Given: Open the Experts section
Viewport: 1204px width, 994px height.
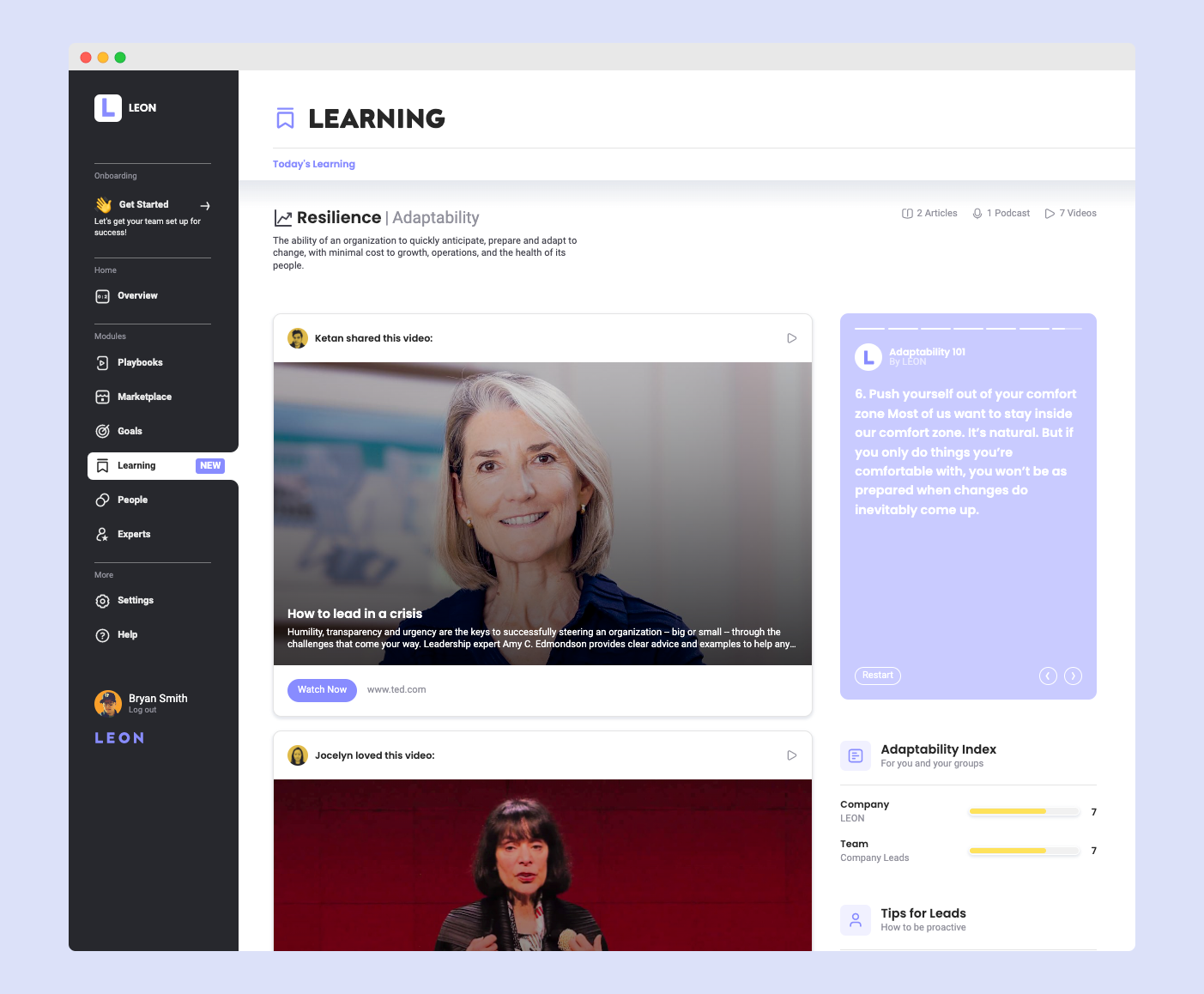Looking at the screenshot, I should click(133, 535).
